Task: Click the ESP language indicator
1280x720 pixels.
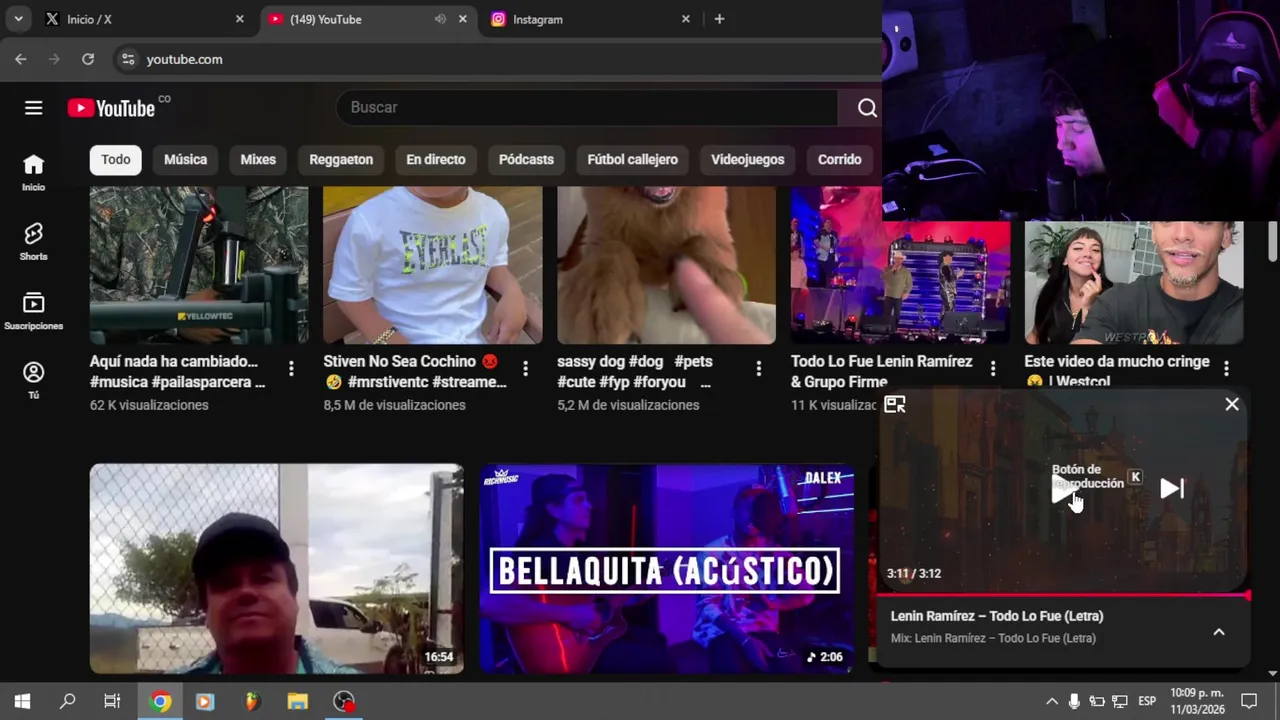Action: 1147,701
